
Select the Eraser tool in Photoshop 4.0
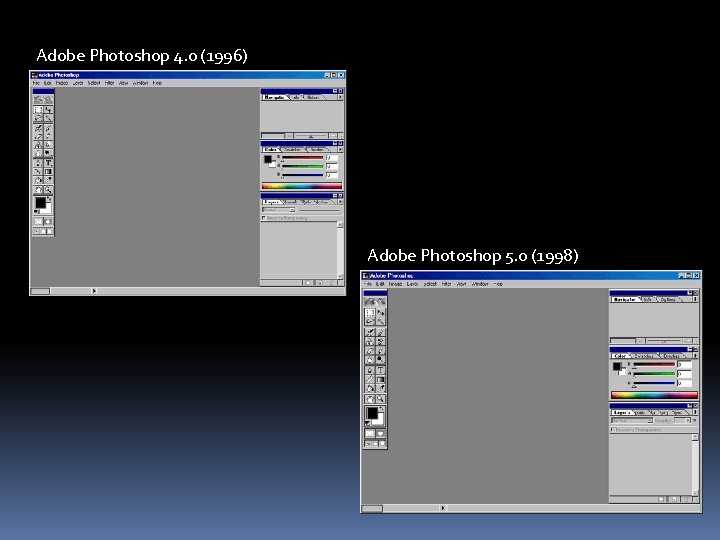click(x=39, y=136)
